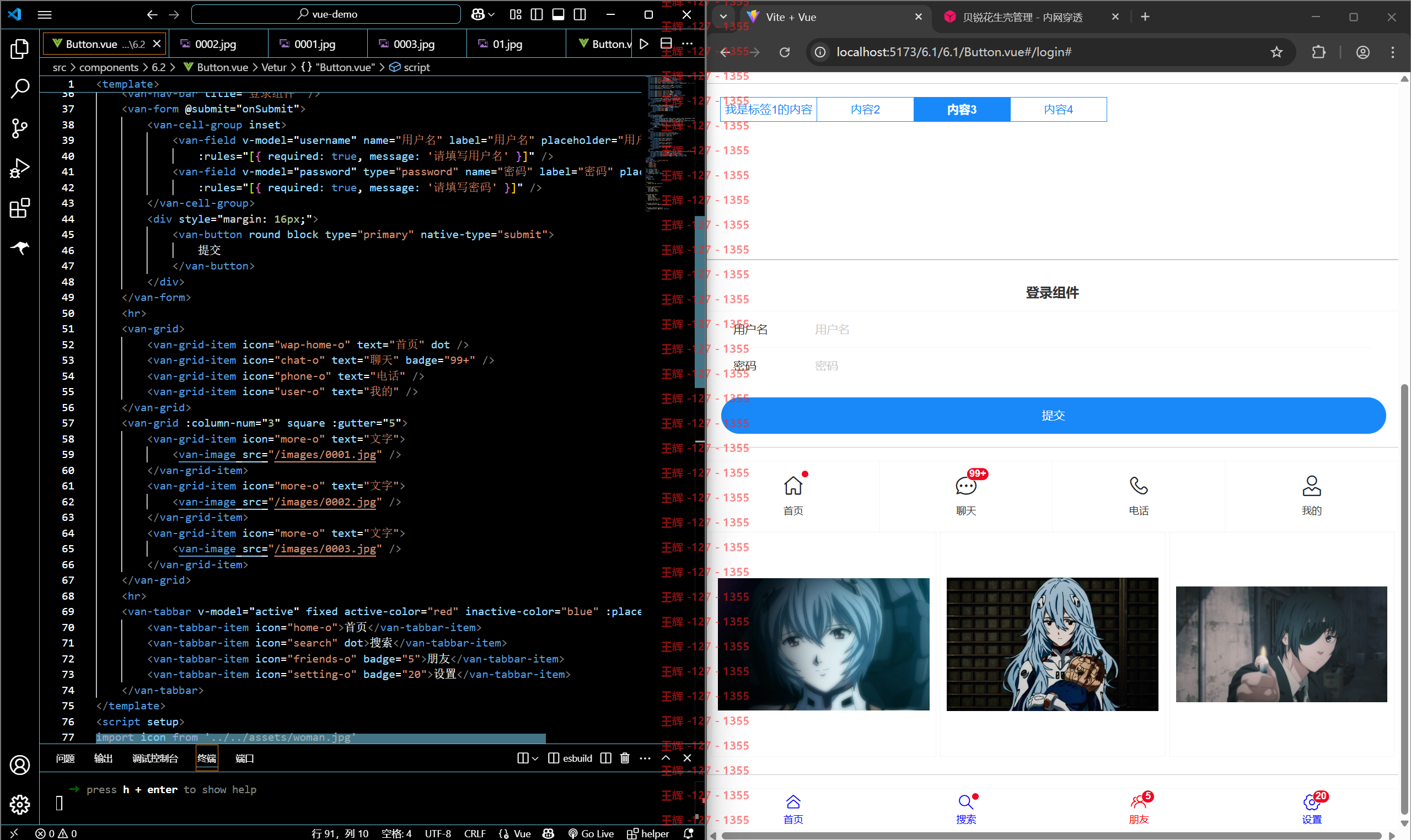Open the 调试控制台 panel tab
This screenshot has width=1411, height=840.
[x=155, y=758]
